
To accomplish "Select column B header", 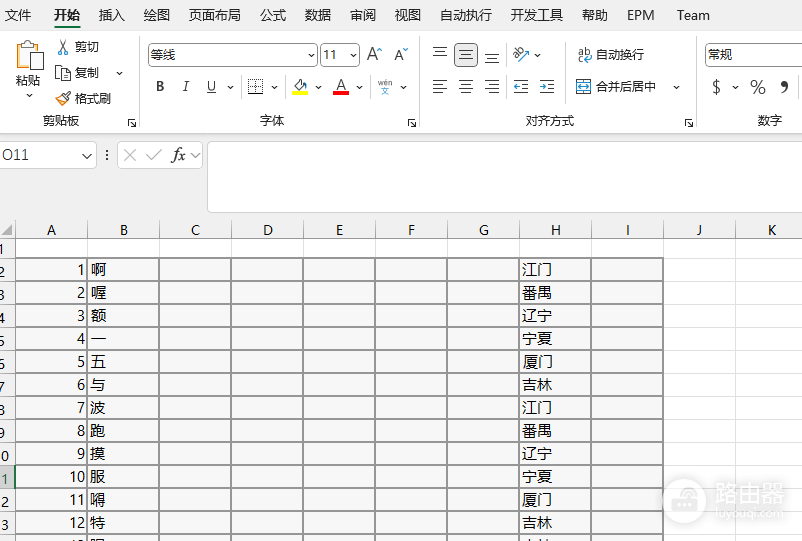I will pyautogui.click(x=123, y=230).
